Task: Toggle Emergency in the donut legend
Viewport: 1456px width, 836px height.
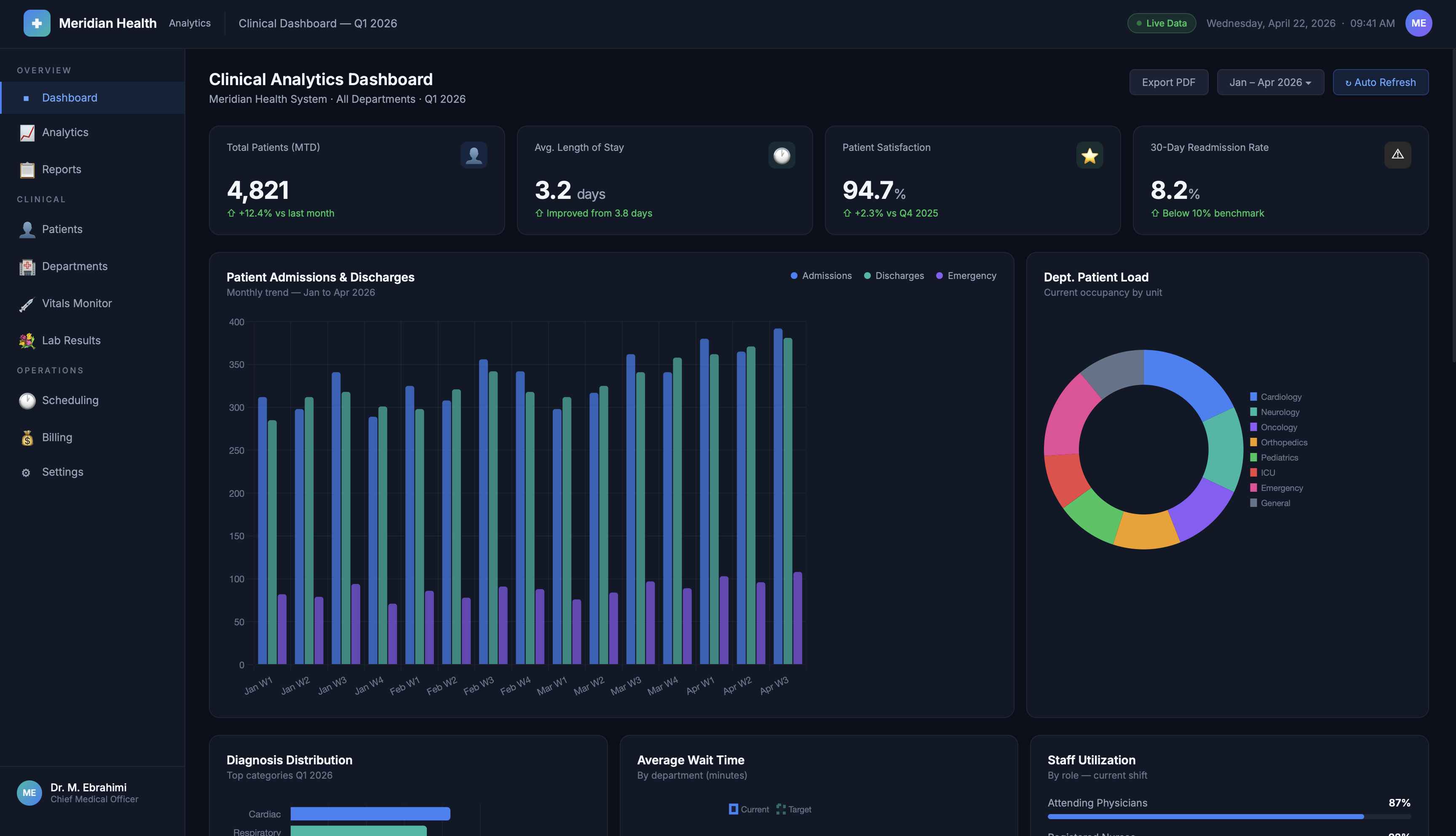Action: coord(1277,488)
